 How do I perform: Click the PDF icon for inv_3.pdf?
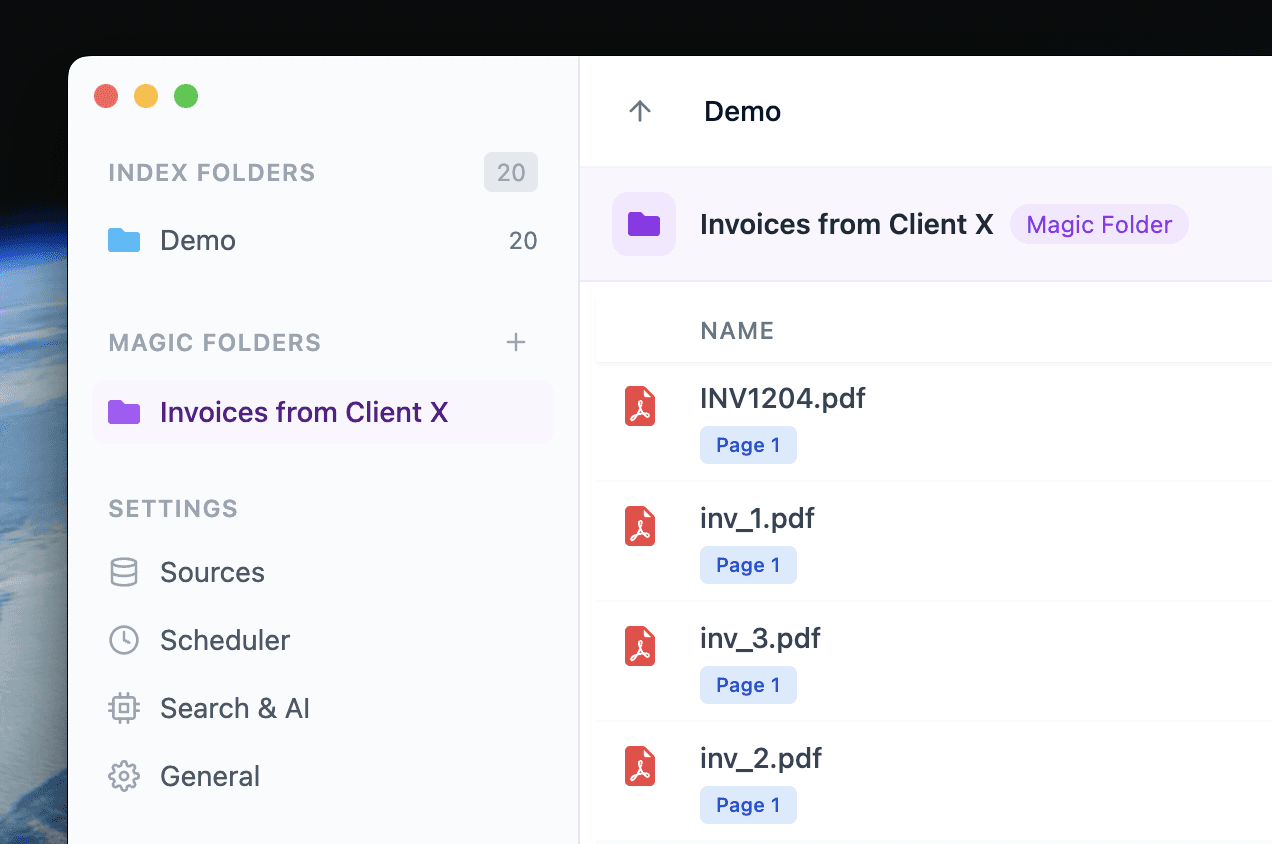640,646
